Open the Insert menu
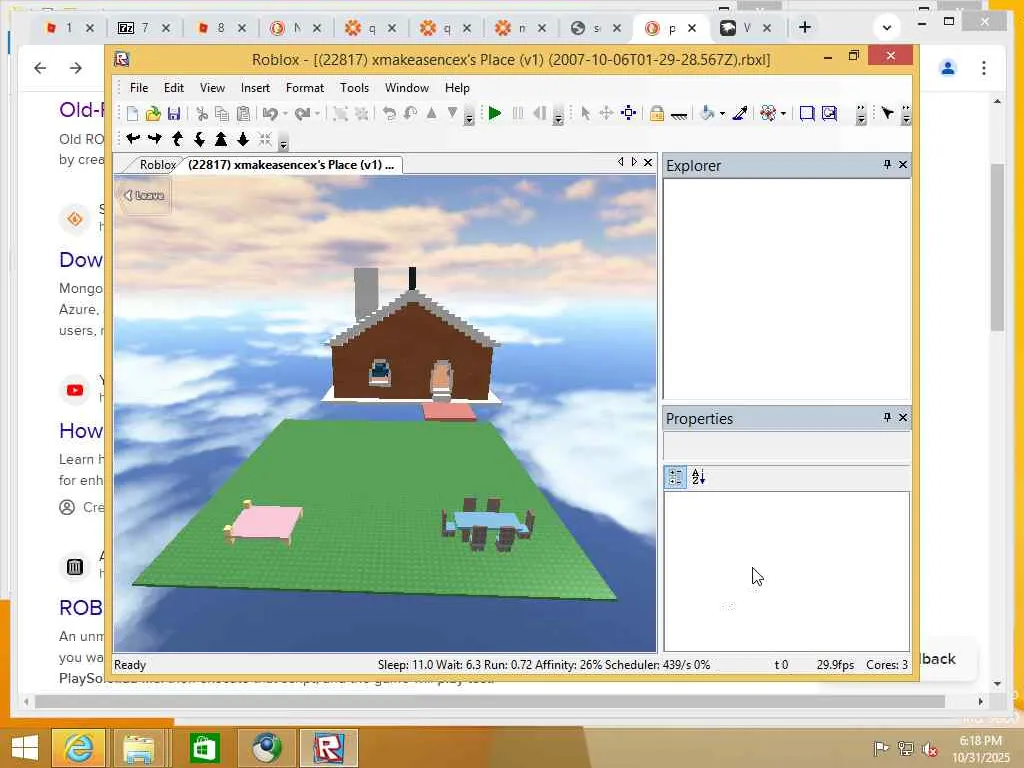The image size is (1024, 768). coord(255,88)
